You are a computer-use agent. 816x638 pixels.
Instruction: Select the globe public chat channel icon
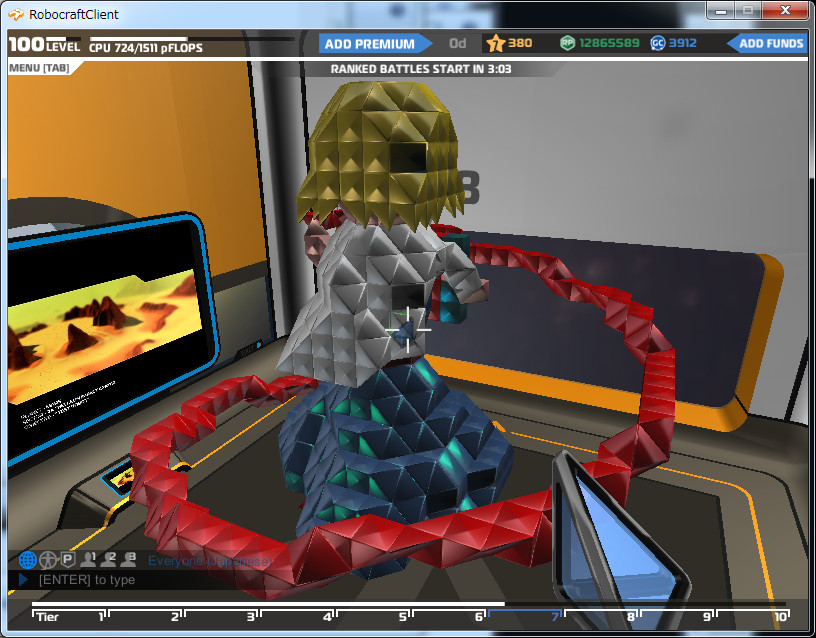(28, 560)
